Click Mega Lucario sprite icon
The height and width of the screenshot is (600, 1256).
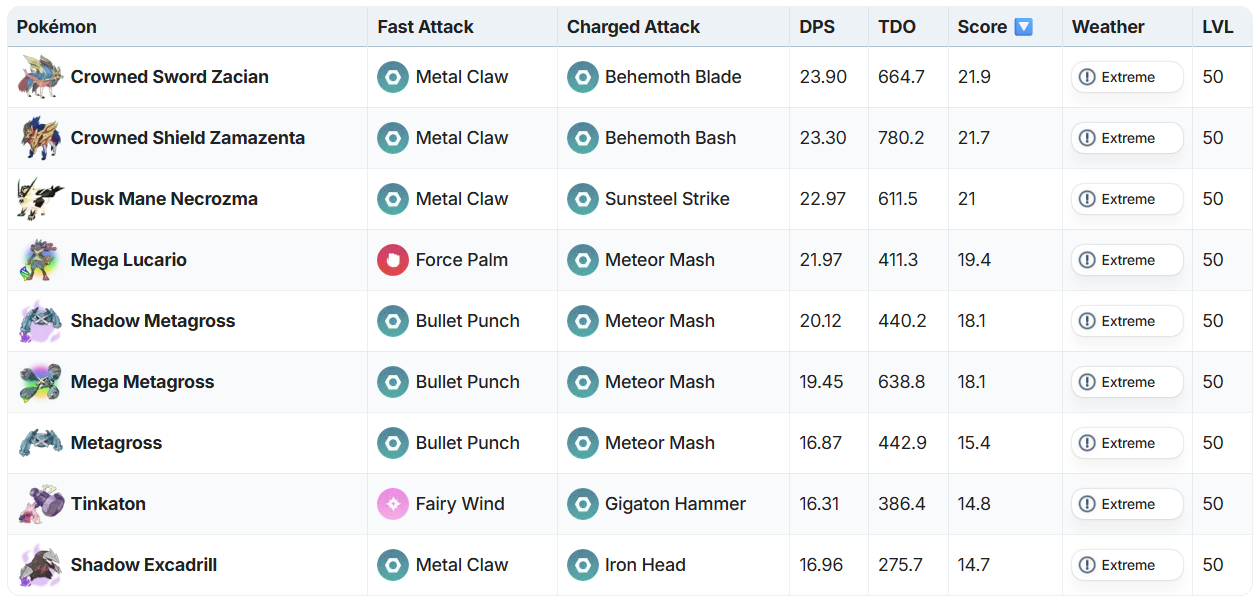tap(41, 260)
